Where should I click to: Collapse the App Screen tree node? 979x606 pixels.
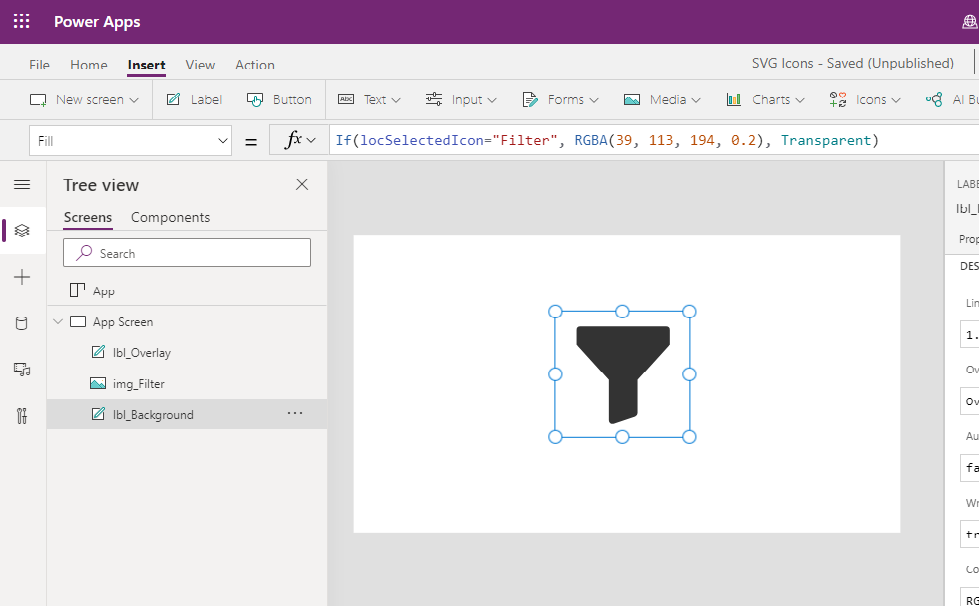coord(58,321)
